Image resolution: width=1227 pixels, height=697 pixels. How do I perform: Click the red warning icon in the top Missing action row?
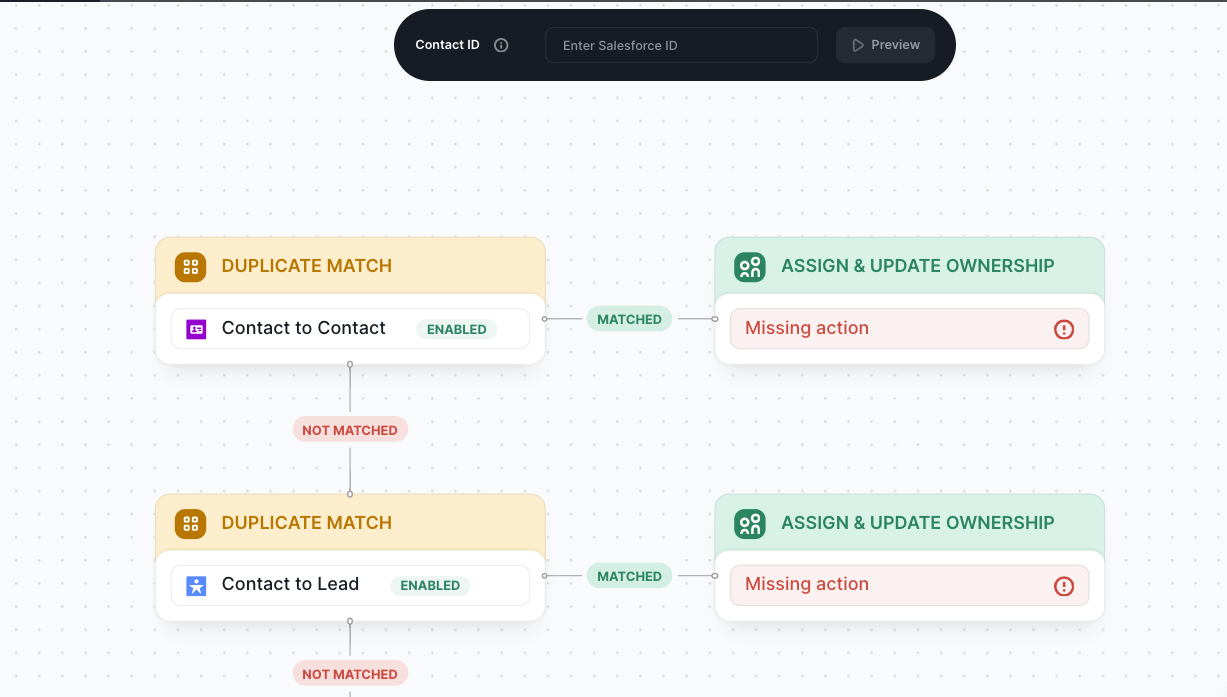pyautogui.click(x=1064, y=329)
